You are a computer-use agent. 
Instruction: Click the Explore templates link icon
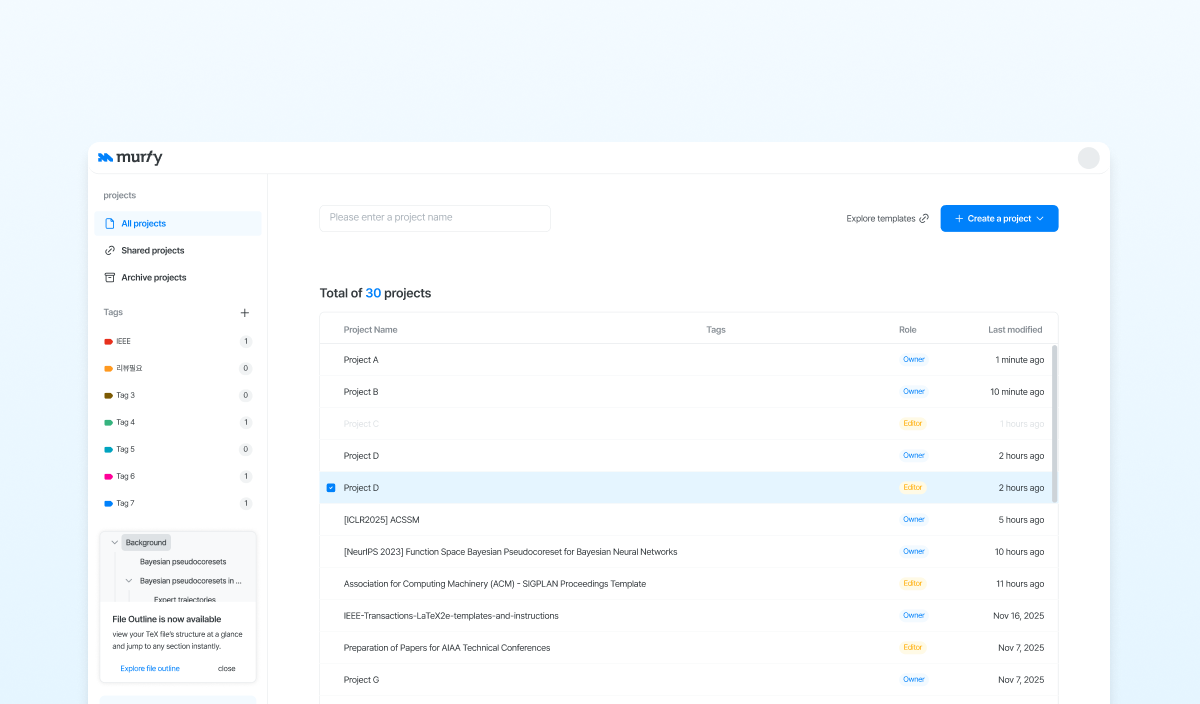point(924,219)
